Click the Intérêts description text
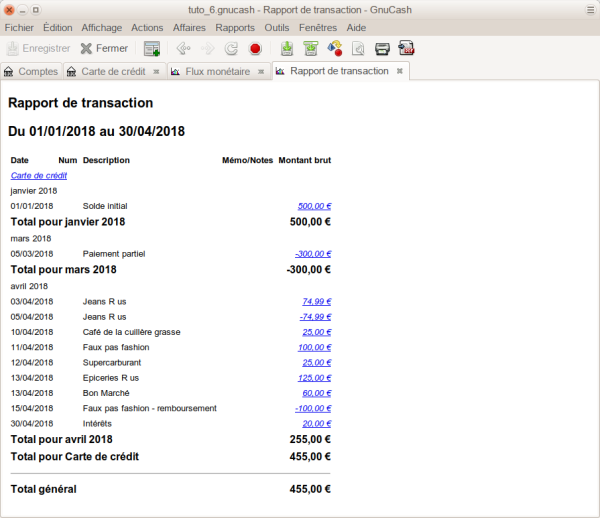The height and width of the screenshot is (518, 600). (x=97, y=424)
